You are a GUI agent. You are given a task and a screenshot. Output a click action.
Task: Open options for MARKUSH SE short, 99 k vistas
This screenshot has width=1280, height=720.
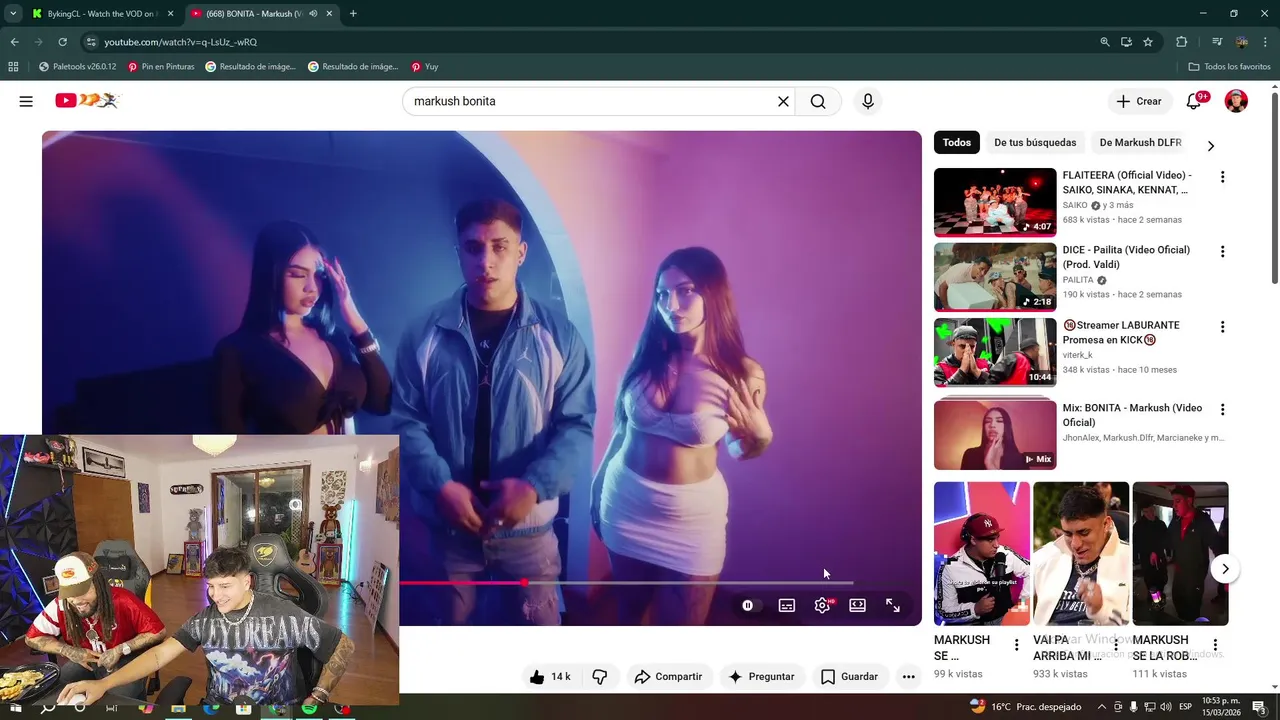(x=1017, y=645)
